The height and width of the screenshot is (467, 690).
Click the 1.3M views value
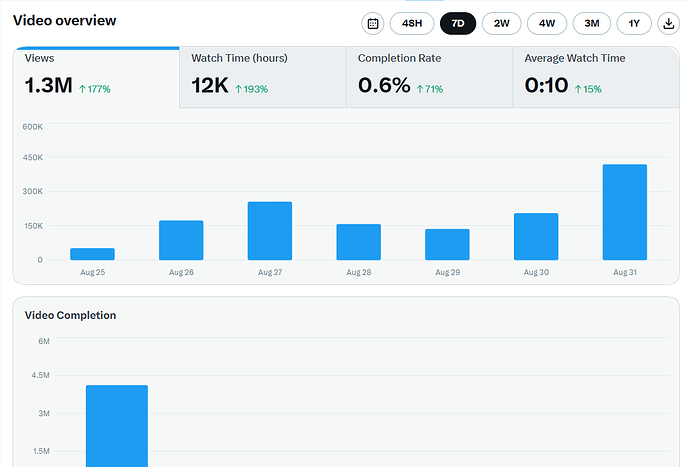pyautogui.click(x=48, y=85)
